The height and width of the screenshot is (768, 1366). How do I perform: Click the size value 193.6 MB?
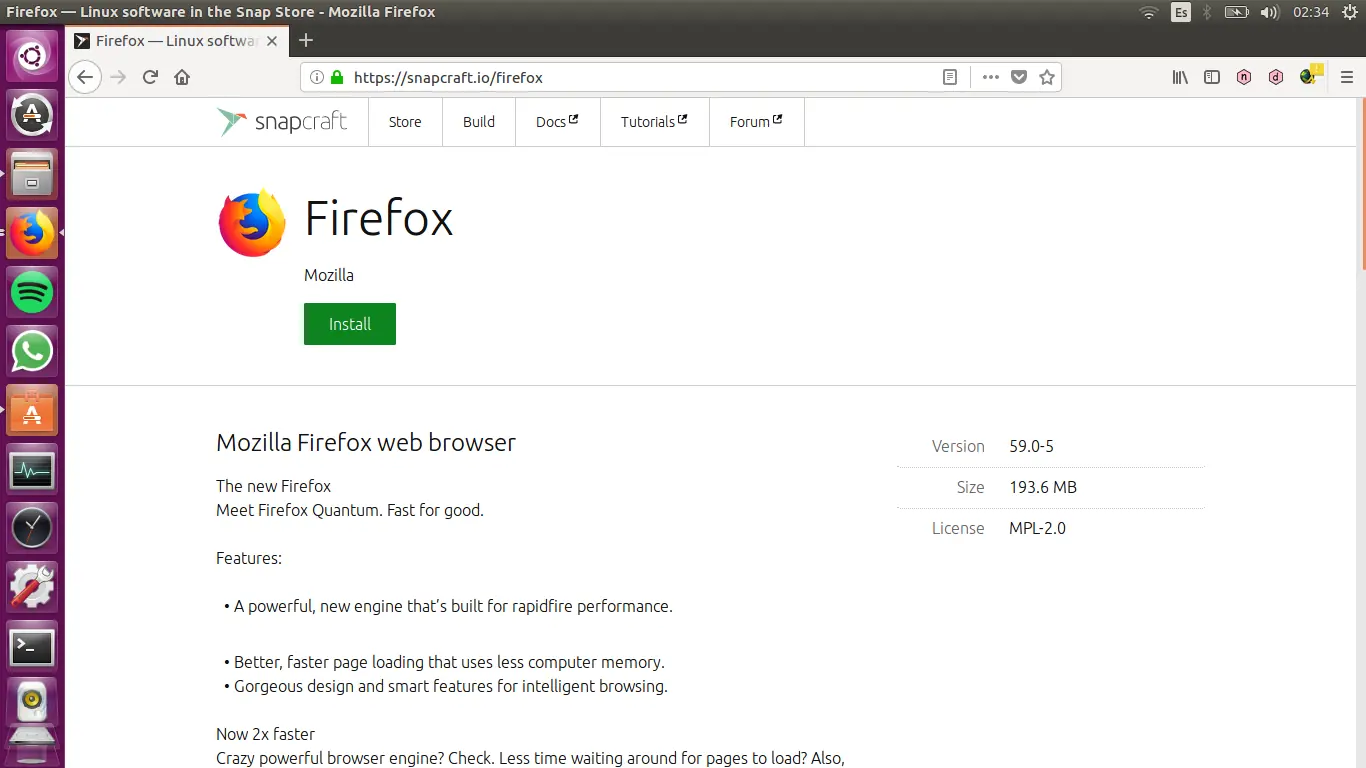[x=1043, y=488]
